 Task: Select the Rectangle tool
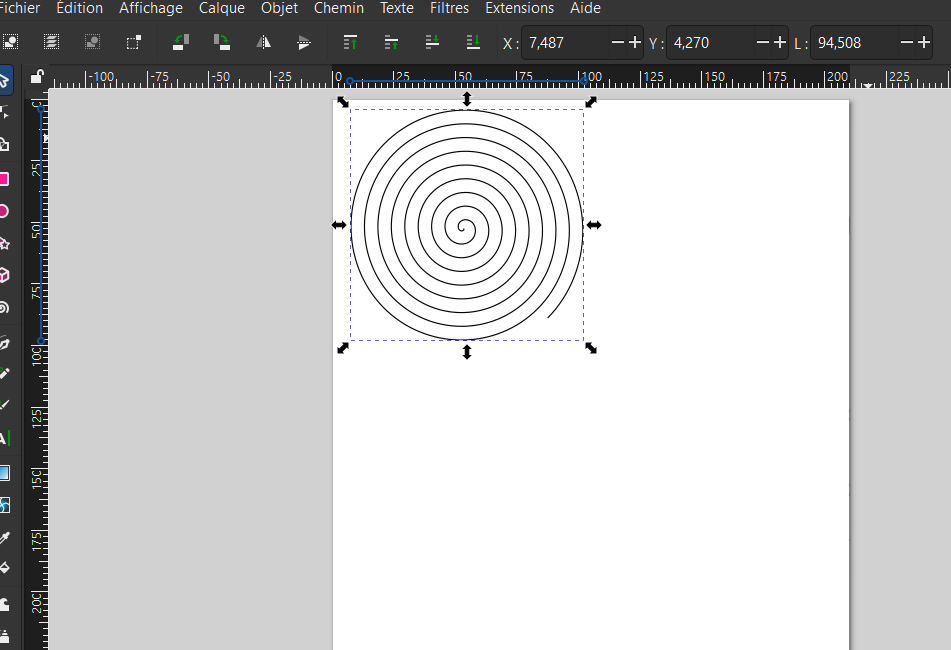4,179
